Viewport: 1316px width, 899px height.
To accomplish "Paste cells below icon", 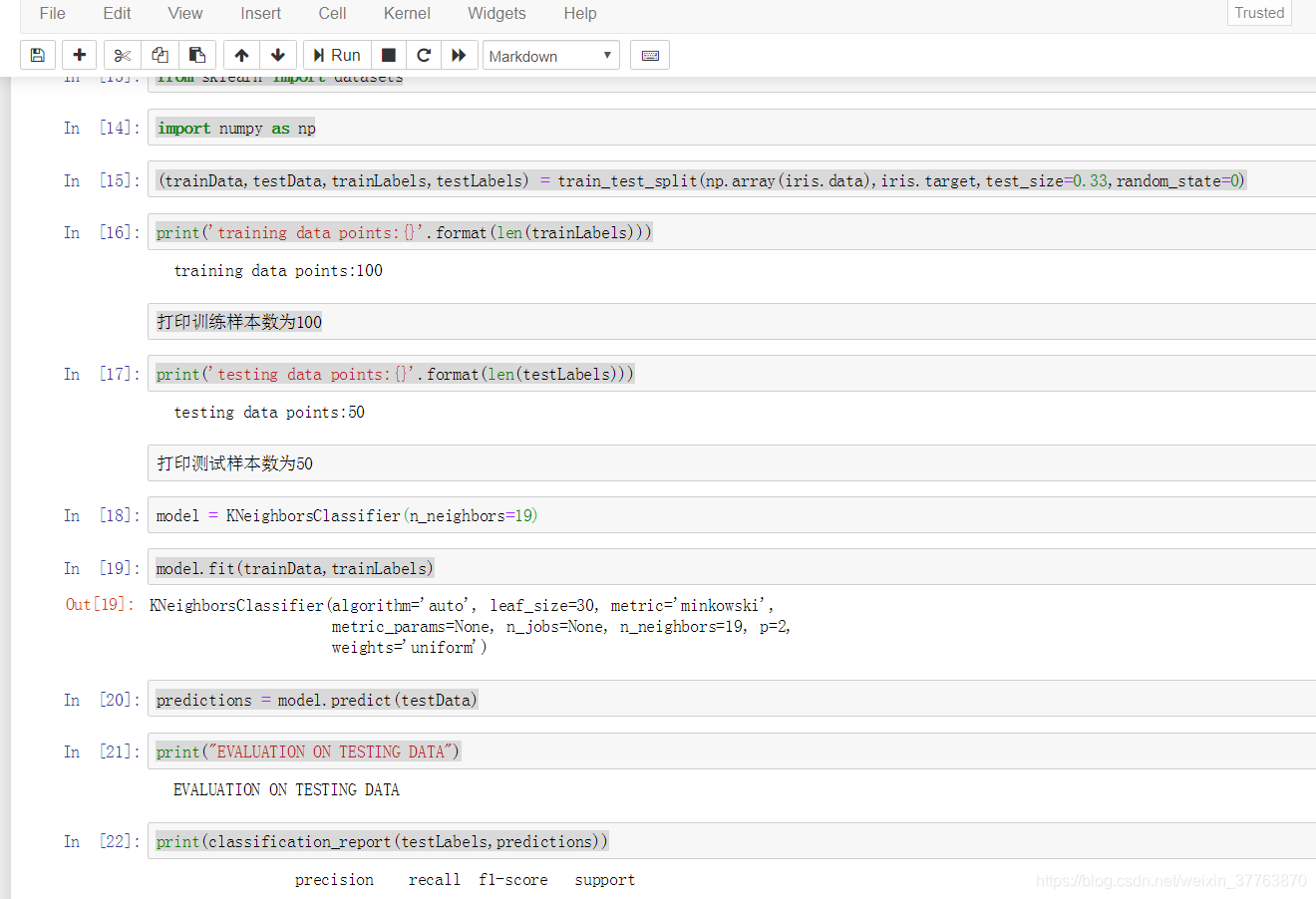I will 197,56.
